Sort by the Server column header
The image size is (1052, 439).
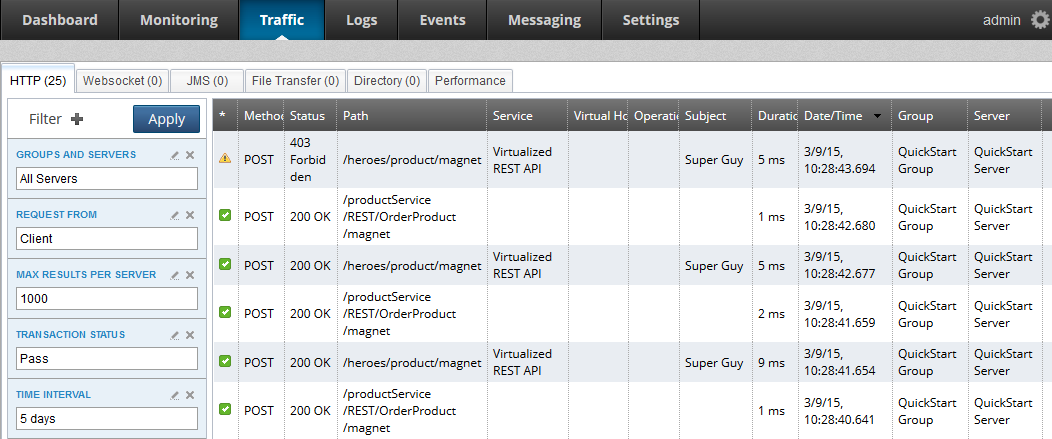[1005, 115]
